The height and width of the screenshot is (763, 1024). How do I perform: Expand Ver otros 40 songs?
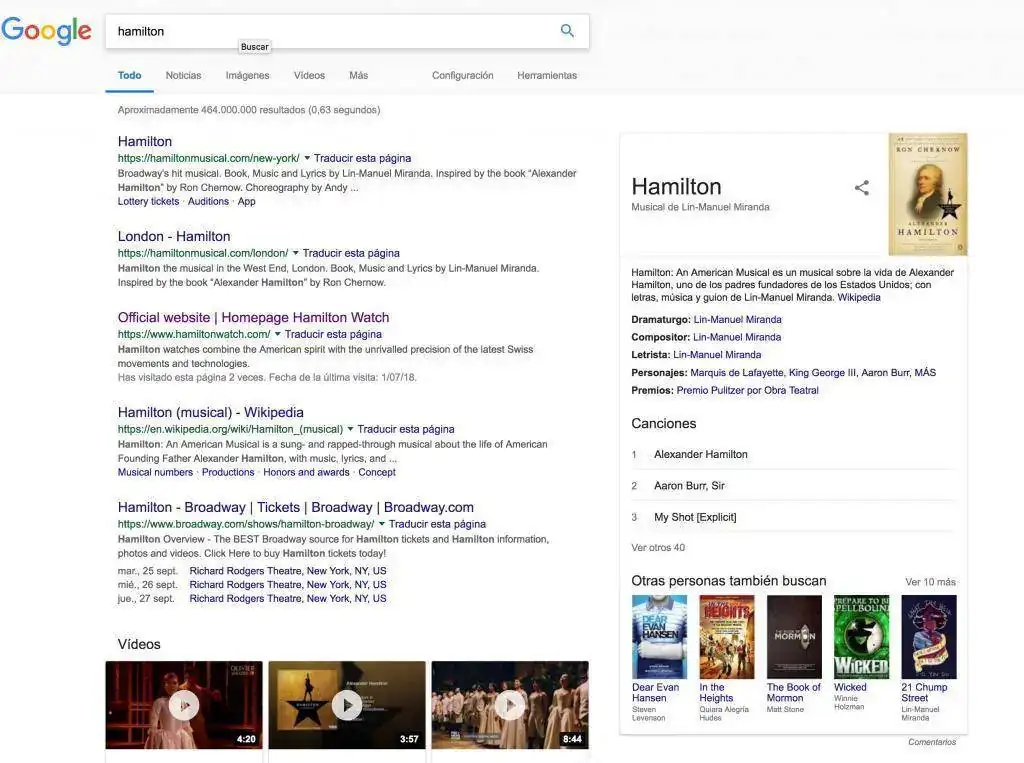pyautogui.click(x=658, y=548)
